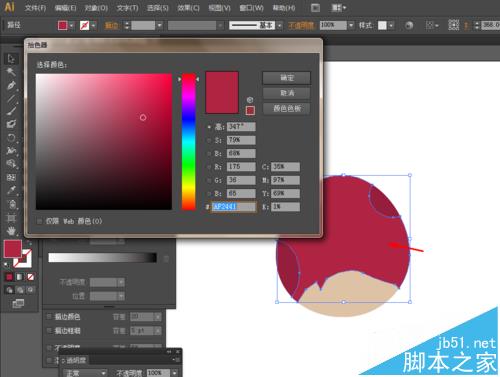Select the R red radio button
The height and width of the screenshot is (377, 500).
point(209,167)
